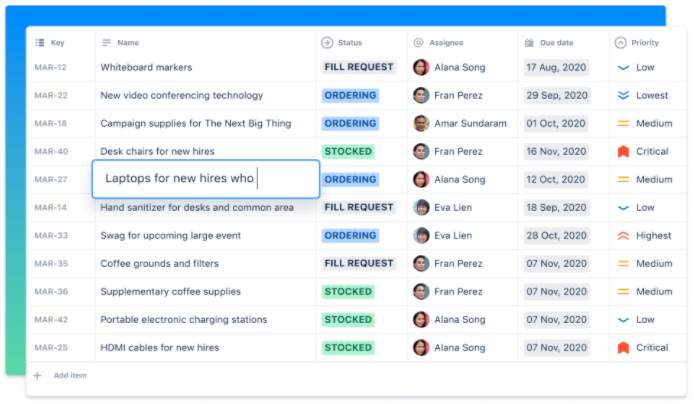Click the Highest priority icon on MAR-33

(623, 236)
